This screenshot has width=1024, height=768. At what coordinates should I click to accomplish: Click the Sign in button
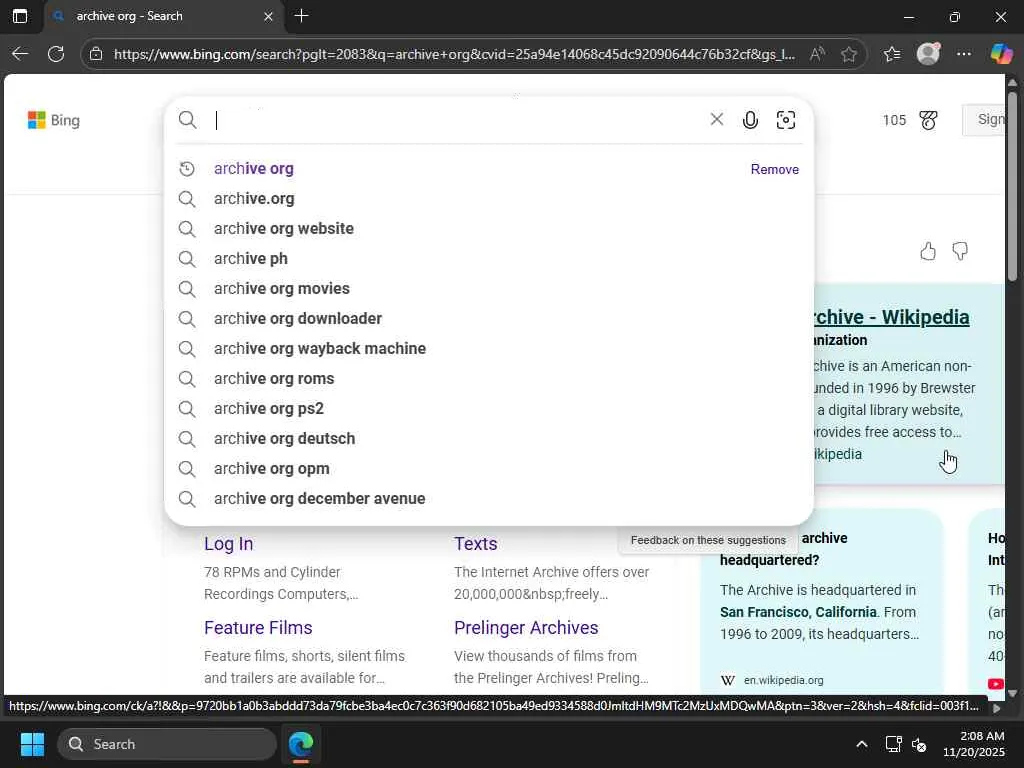[x=986, y=120]
